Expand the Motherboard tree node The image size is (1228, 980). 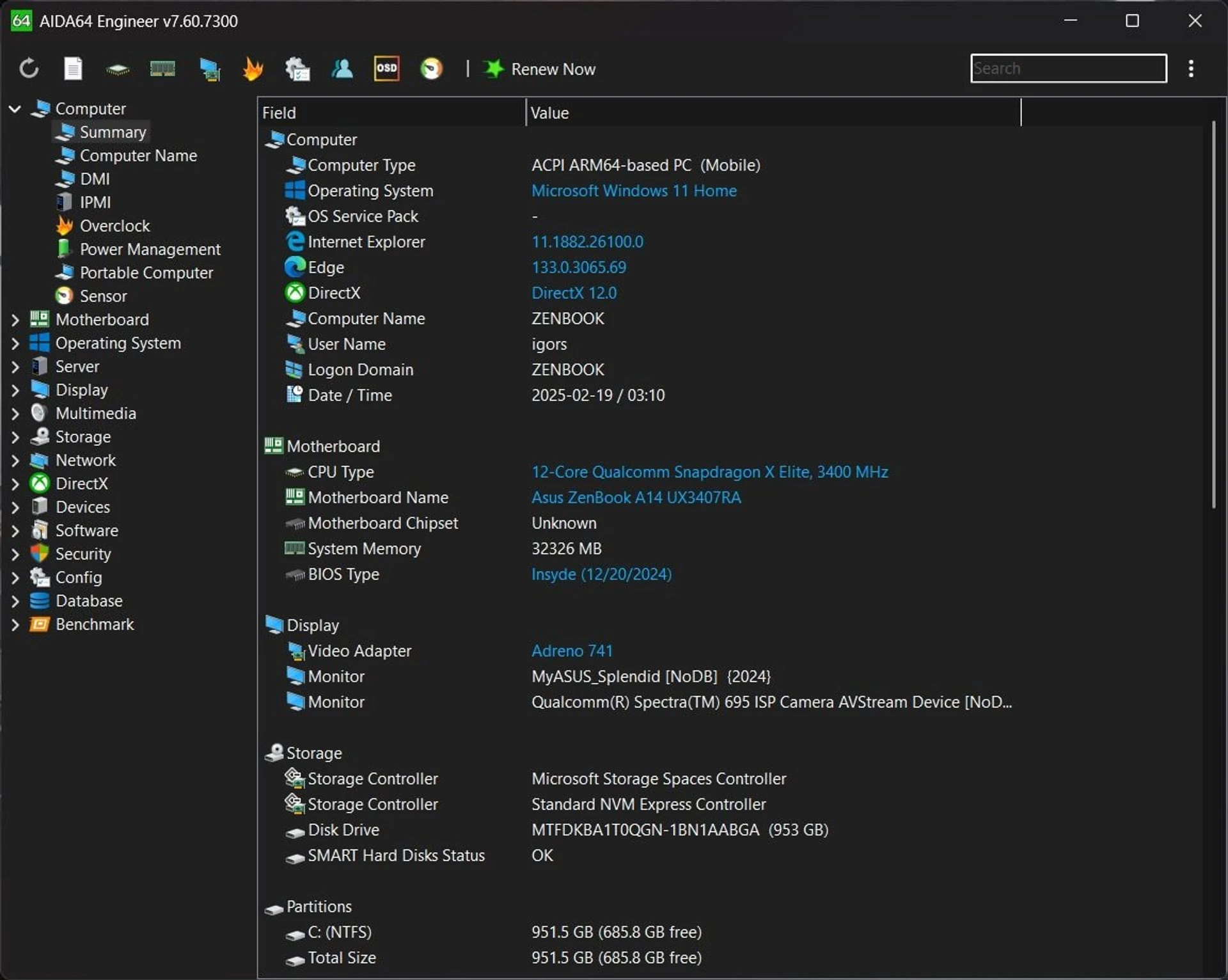[15, 320]
